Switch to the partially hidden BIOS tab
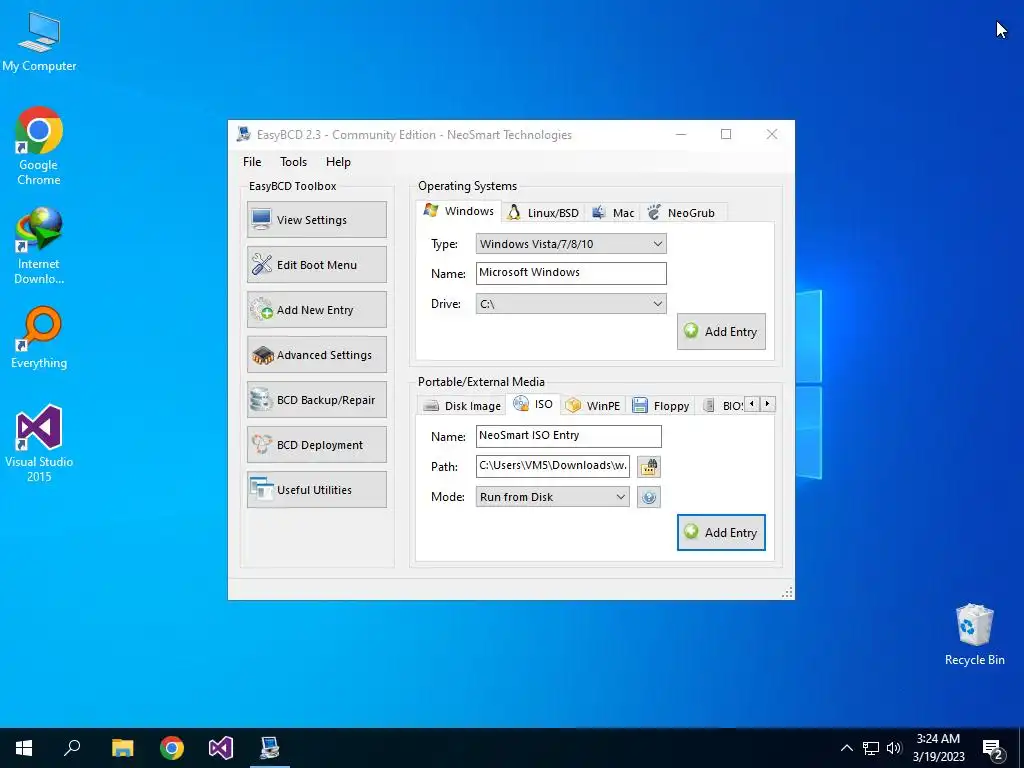Viewport: 1024px width, 768px height. tap(724, 406)
